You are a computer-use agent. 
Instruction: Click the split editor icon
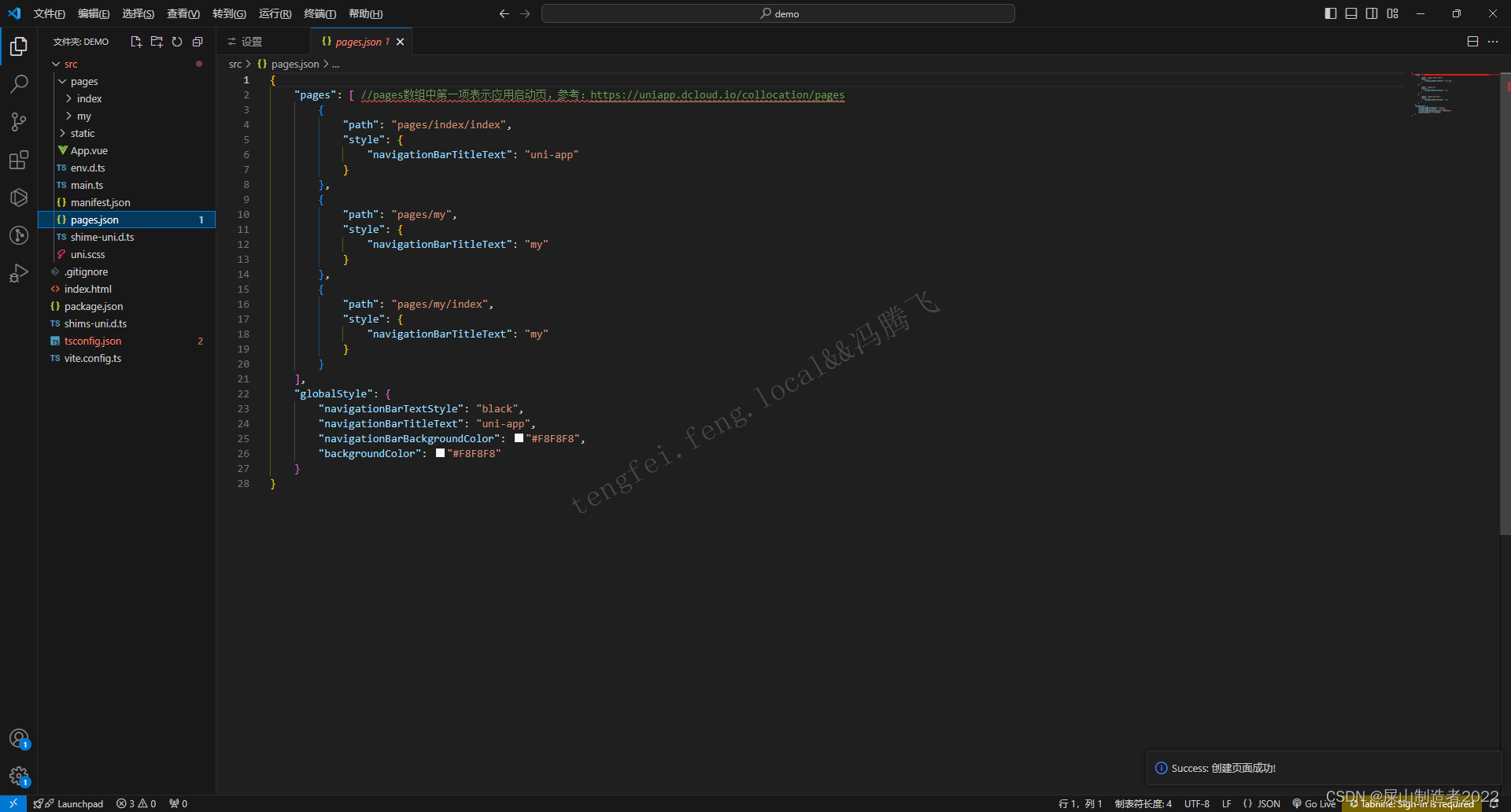[1472, 42]
